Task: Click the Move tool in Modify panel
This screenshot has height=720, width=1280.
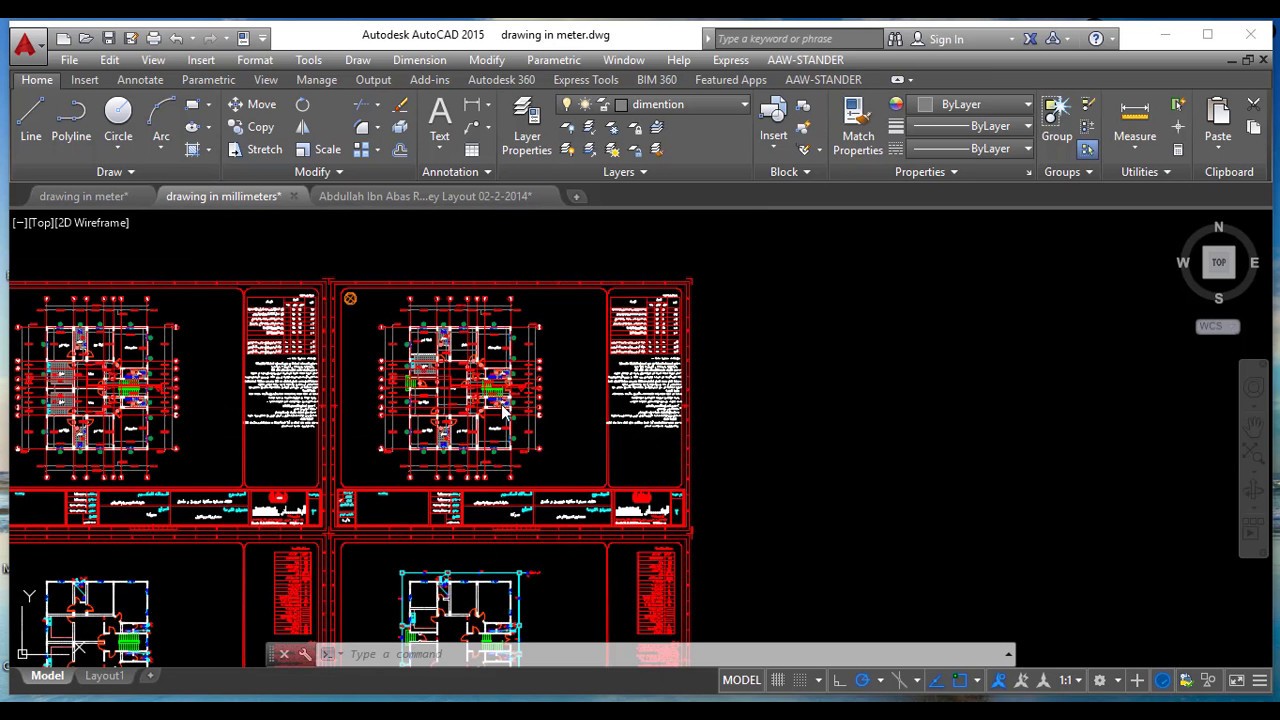Action: pos(251,104)
